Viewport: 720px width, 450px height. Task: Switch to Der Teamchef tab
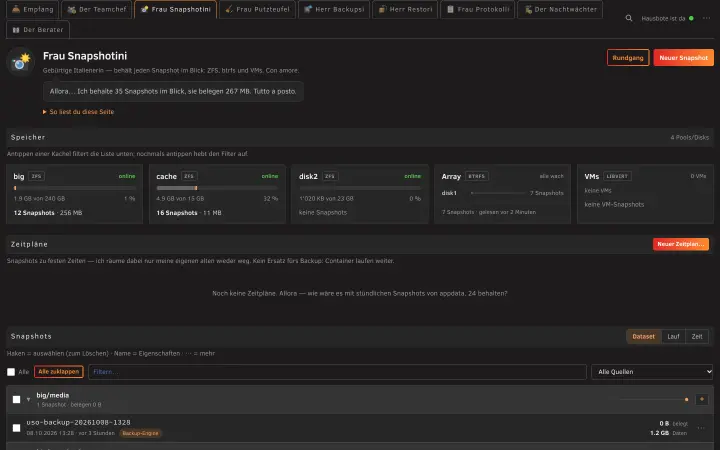[x=96, y=9]
